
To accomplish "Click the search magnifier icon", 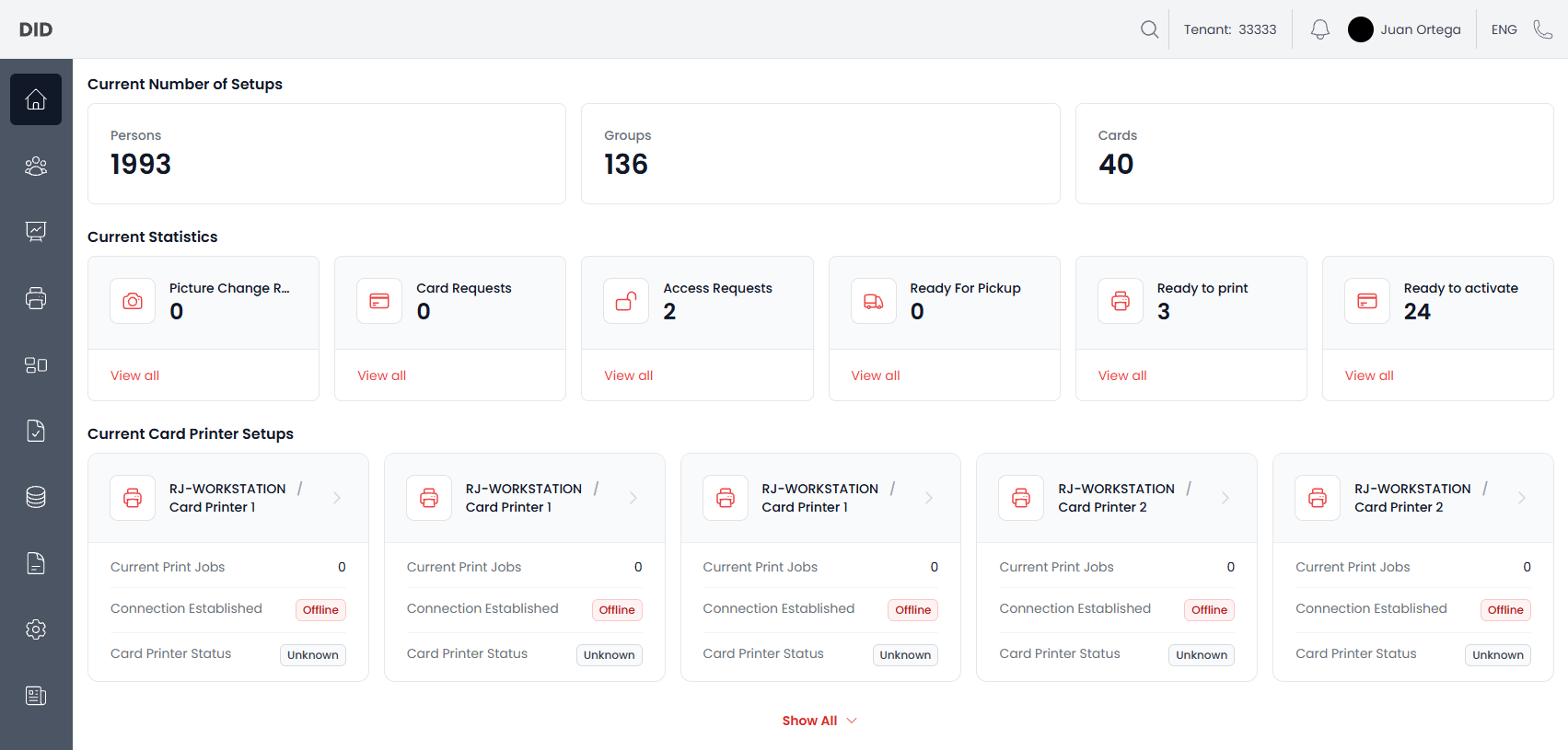I will pos(1149,29).
